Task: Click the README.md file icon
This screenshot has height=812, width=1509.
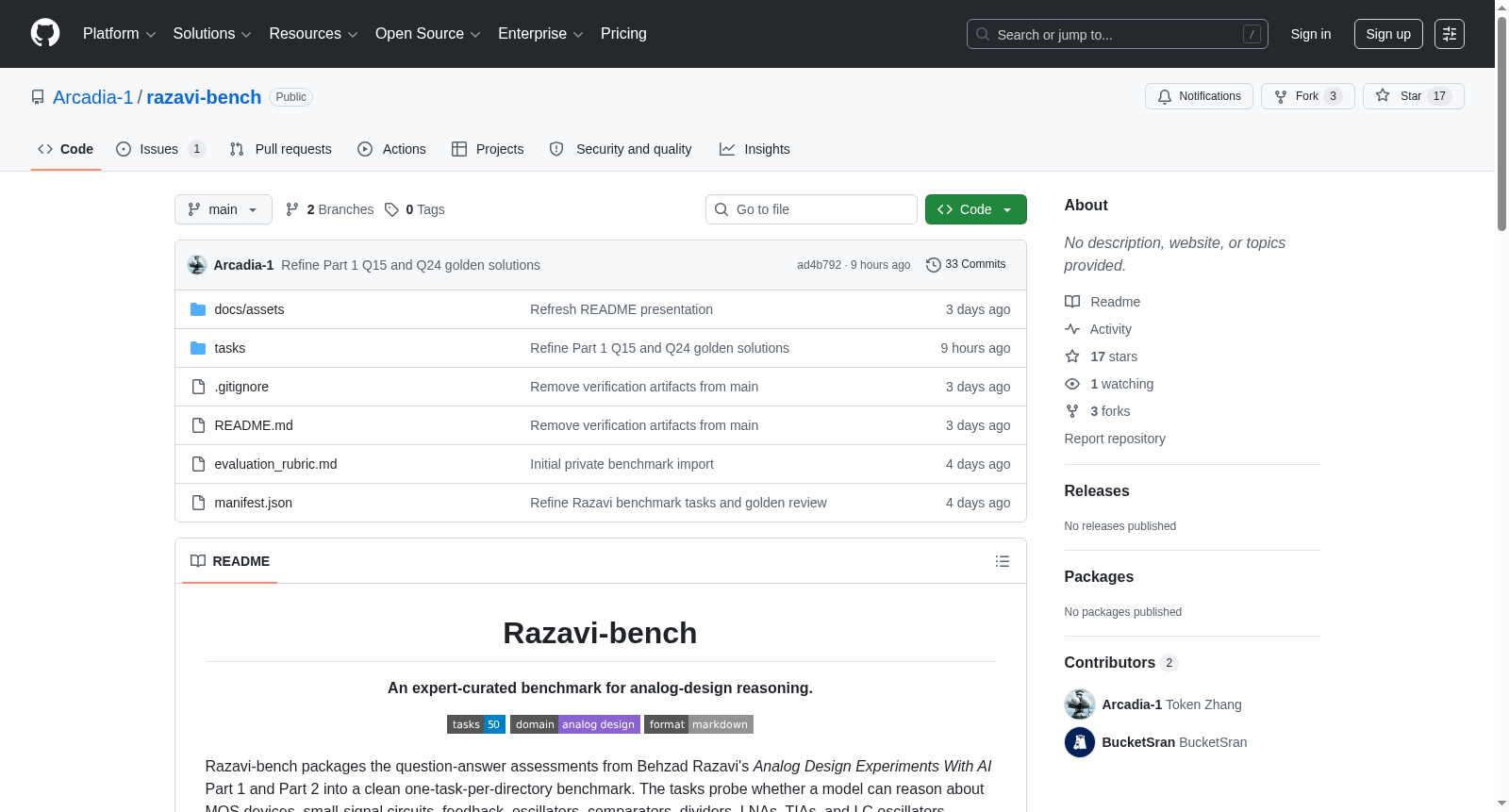Action: pyautogui.click(x=198, y=425)
